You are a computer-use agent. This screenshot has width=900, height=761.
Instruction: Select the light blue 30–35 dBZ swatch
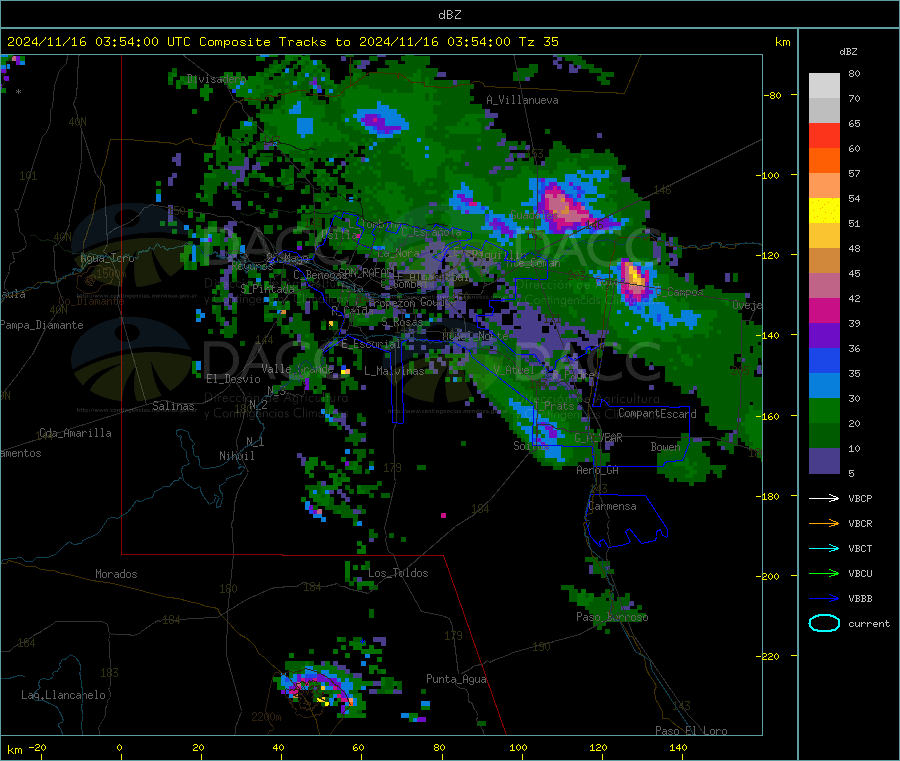[824, 386]
